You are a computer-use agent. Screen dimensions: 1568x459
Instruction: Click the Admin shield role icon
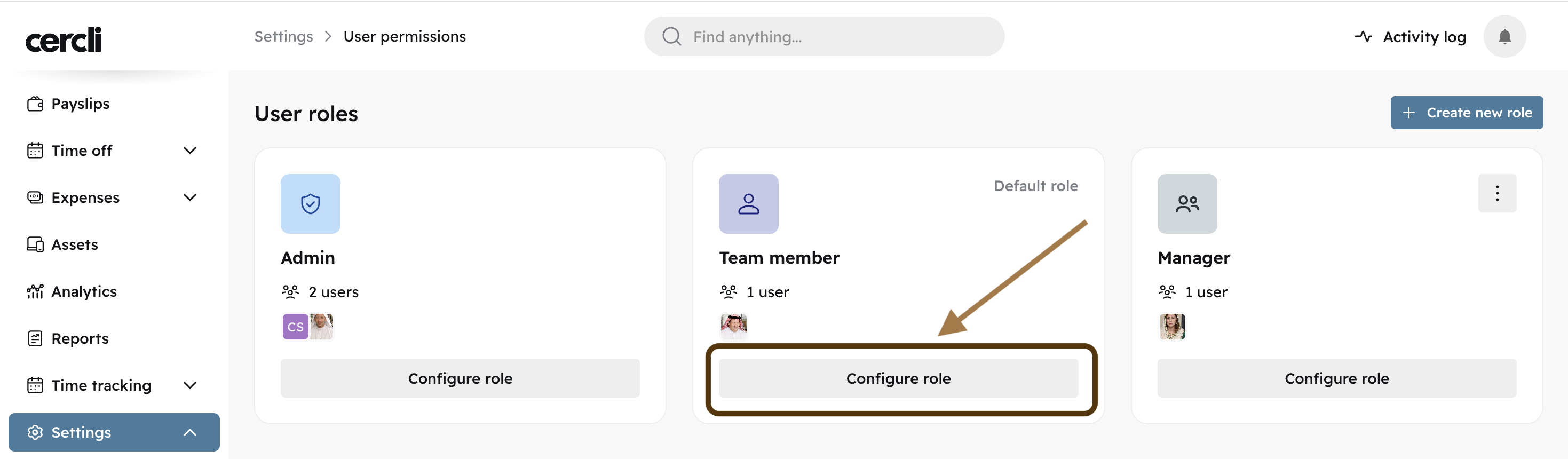click(311, 204)
